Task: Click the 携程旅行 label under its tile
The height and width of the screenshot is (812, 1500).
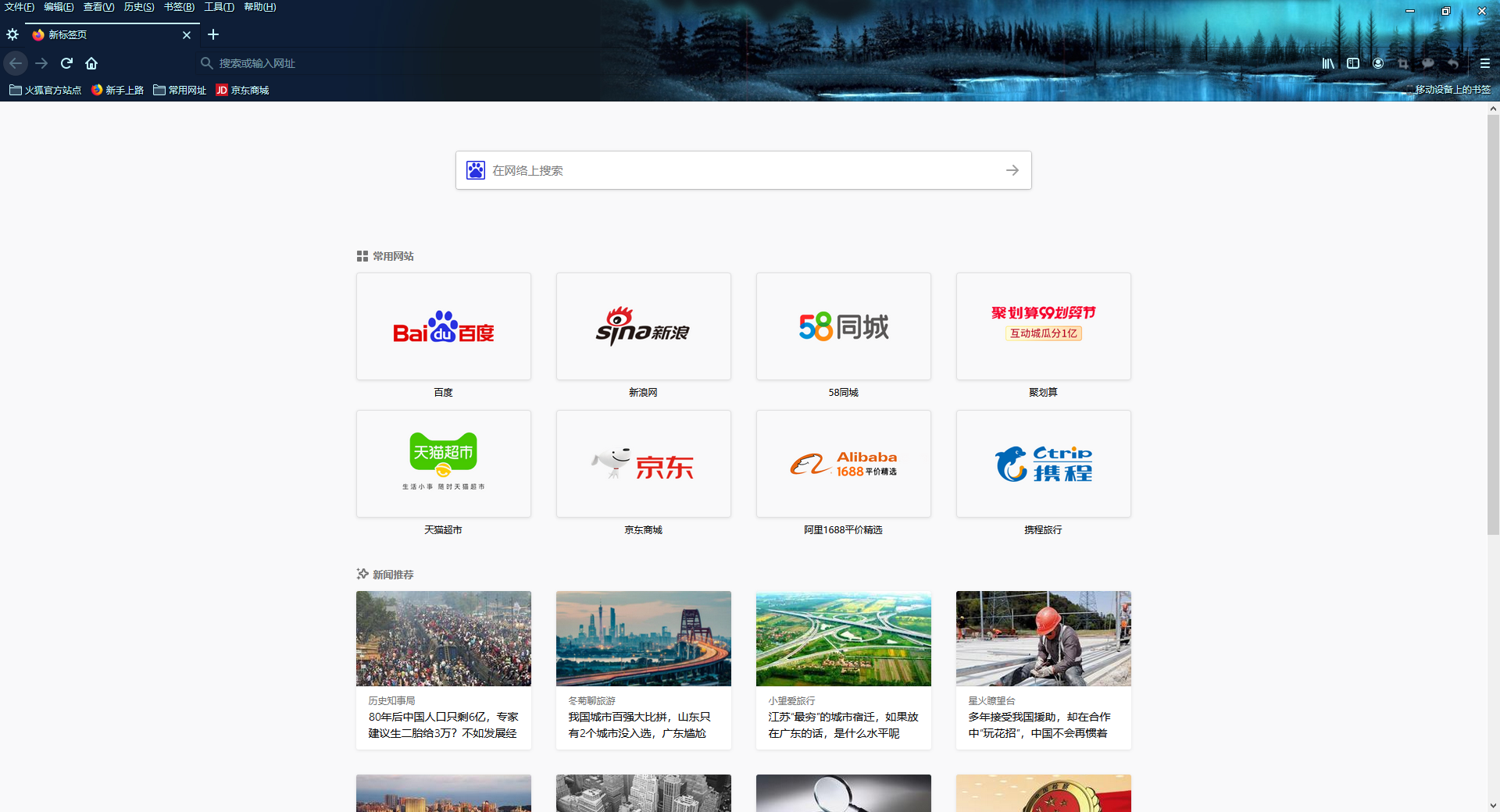Action: coord(1044,530)
